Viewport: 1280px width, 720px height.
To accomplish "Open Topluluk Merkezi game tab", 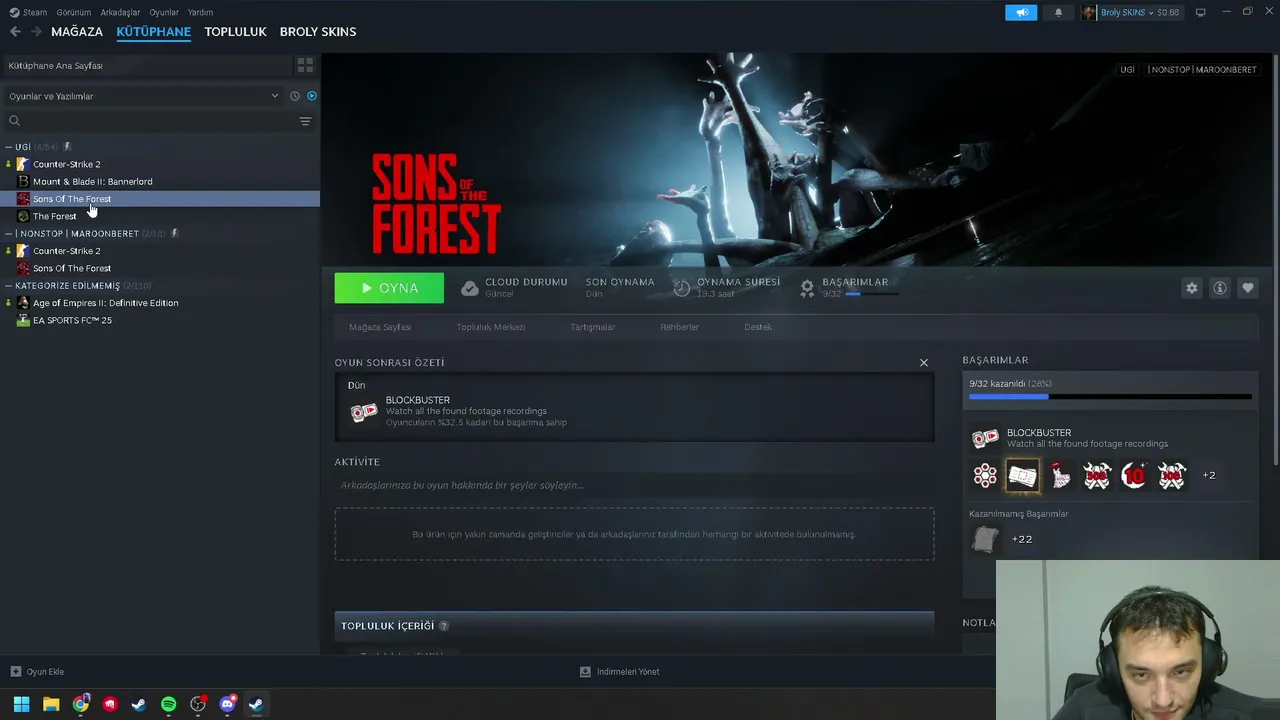I will pyautogui.click(x=491, y=327).
